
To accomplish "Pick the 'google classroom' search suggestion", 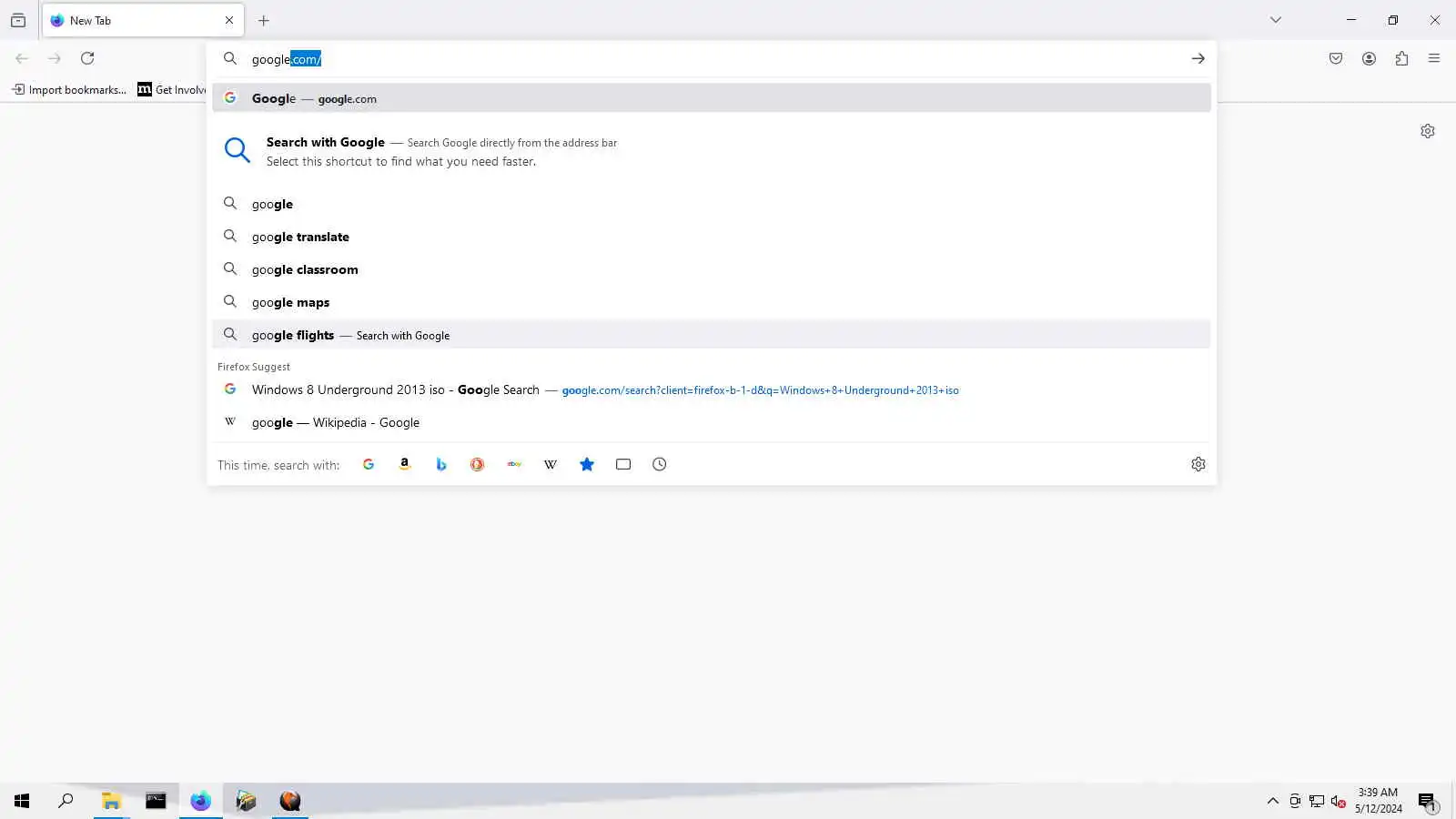I will [x=712, y=269].
